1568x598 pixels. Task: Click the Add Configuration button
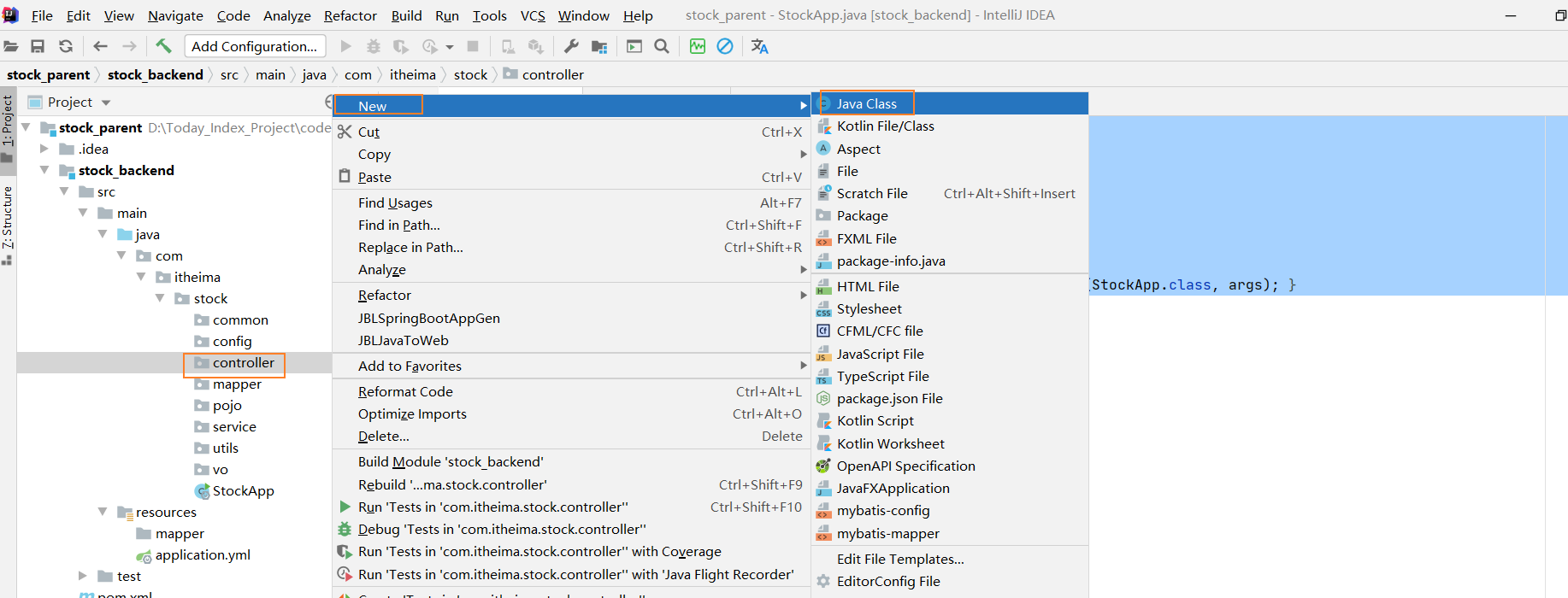pos(254,46)
